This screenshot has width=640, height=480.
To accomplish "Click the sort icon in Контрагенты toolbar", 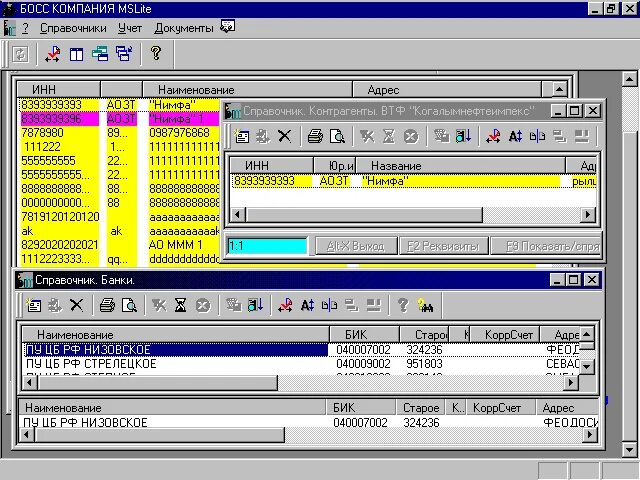I will (x=463, y=136).
